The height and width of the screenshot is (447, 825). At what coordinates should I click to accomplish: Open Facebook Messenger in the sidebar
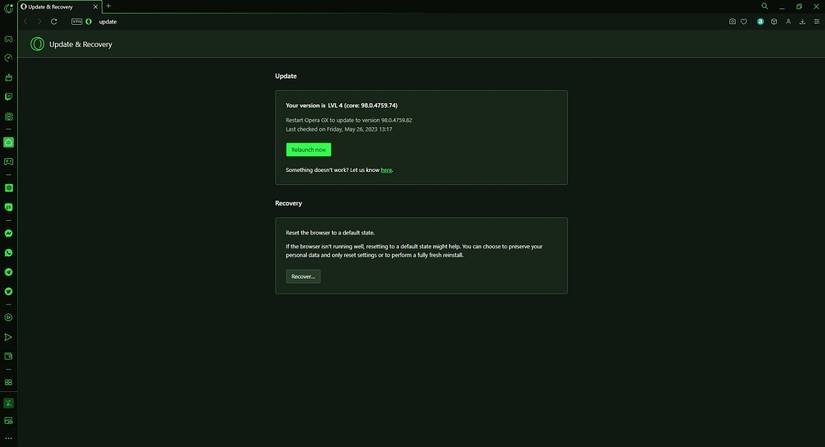[8, 233]
